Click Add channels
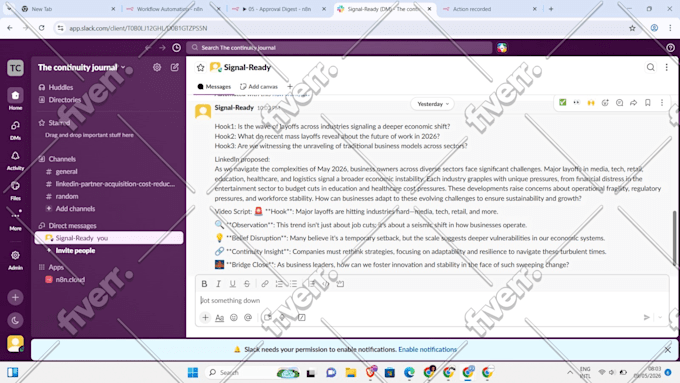The image size is (680, 383). click(75, 209)
